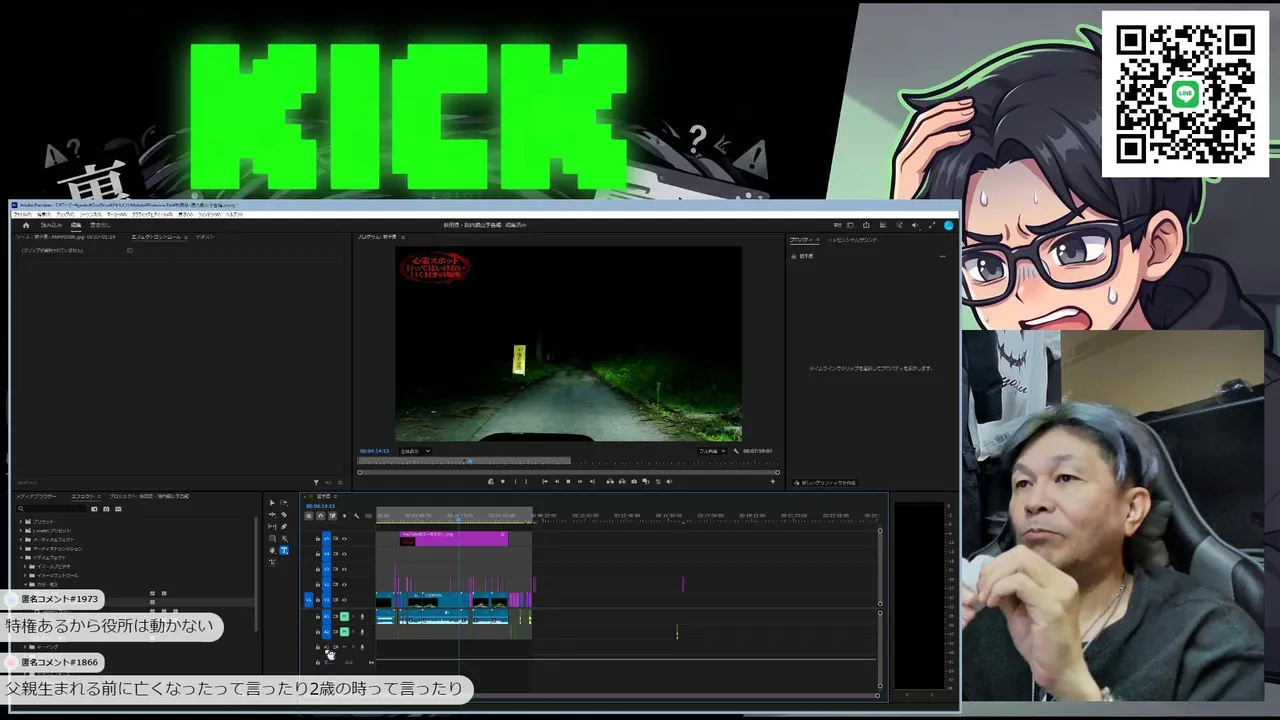The height and width of the screenshot is (720, 1280).
Task: Expand the third folder in Effects tree
Action: 21,540
